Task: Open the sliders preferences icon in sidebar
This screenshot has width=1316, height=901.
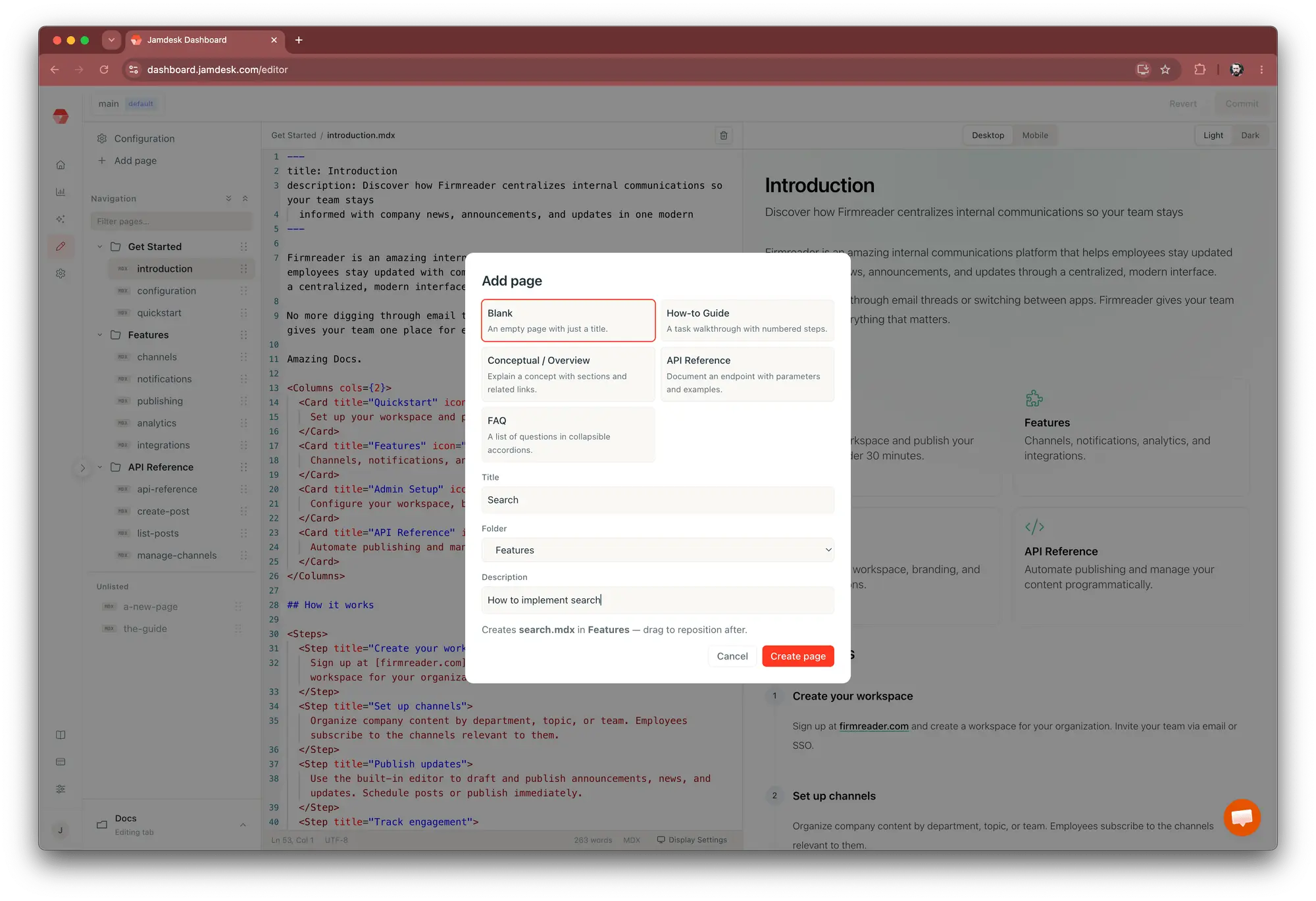Action: [x=61, y=789]
